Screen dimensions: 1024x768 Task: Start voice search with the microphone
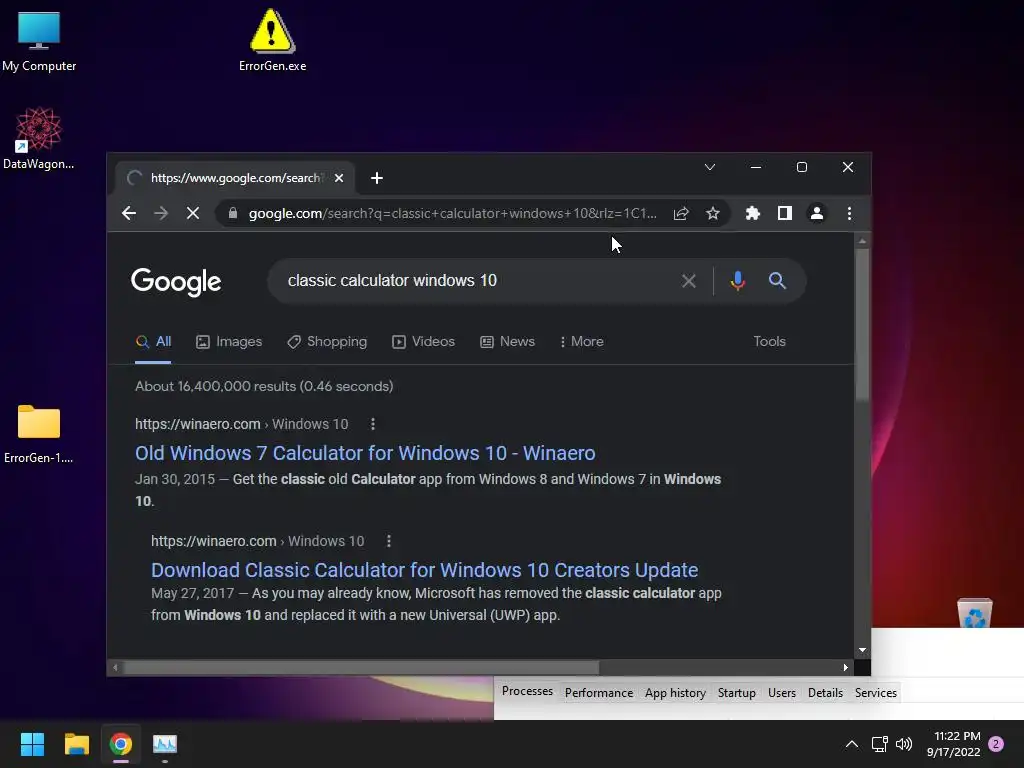737,281
